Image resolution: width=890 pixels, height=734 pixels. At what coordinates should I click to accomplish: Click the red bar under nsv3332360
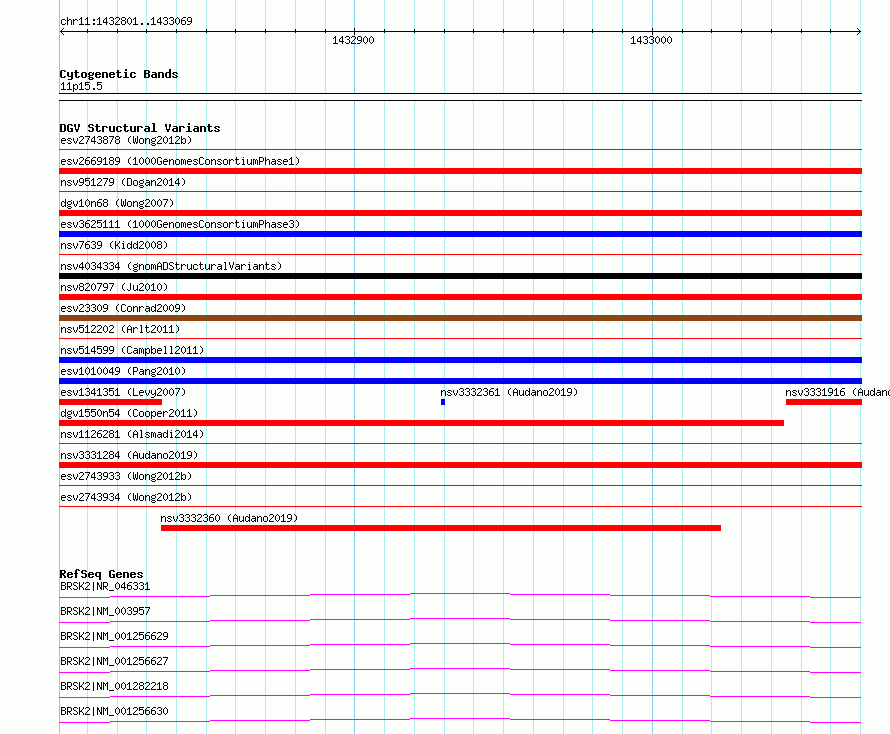441,528
